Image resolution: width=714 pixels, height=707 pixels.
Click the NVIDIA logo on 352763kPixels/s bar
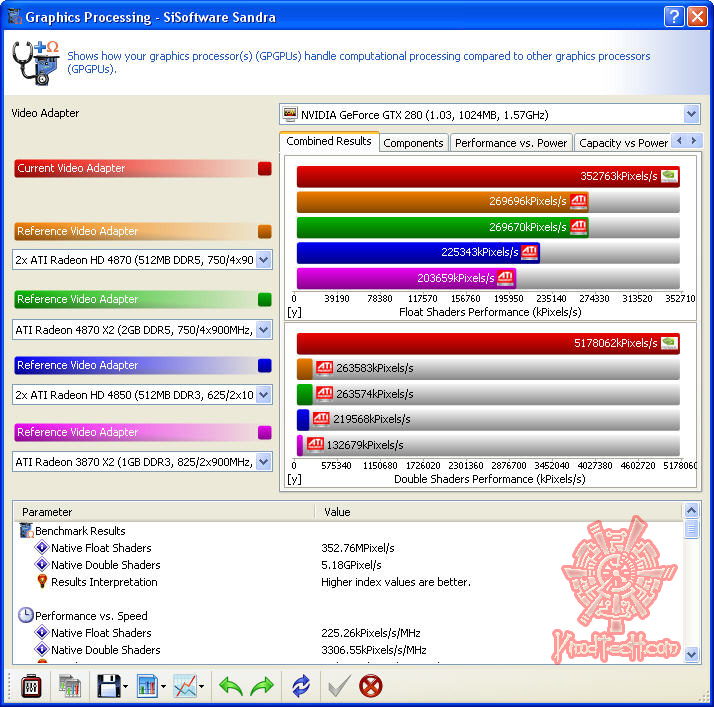tap(669, 176)
